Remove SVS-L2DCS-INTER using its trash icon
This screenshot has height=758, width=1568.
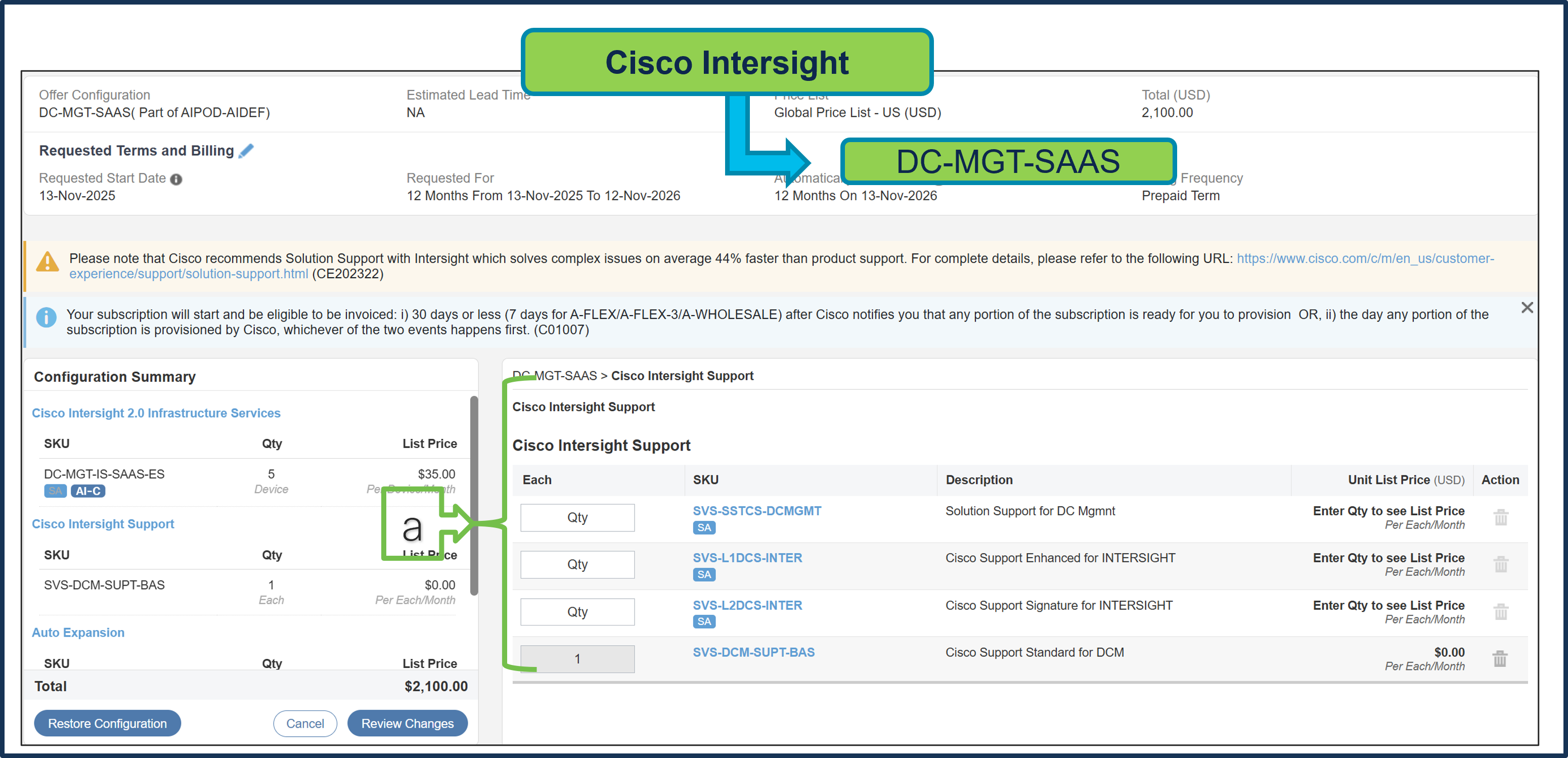[1501, 612]
